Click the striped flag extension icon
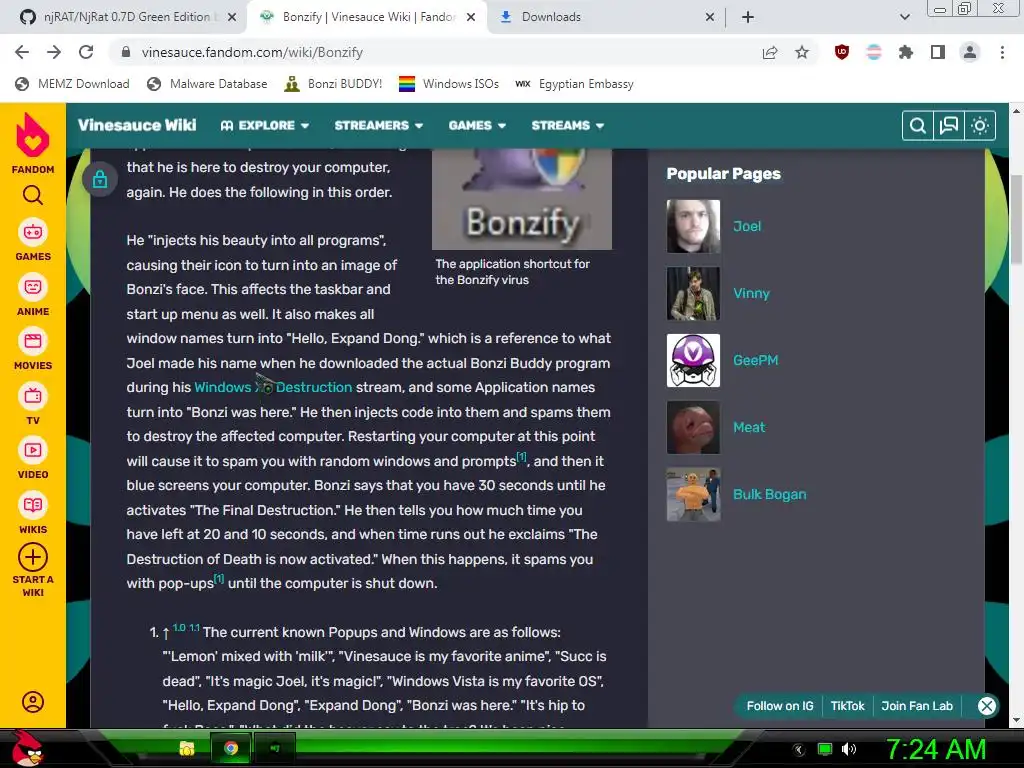Image resolution: width=1024 pixels, height=768 pixels. (x=874, y=52)
